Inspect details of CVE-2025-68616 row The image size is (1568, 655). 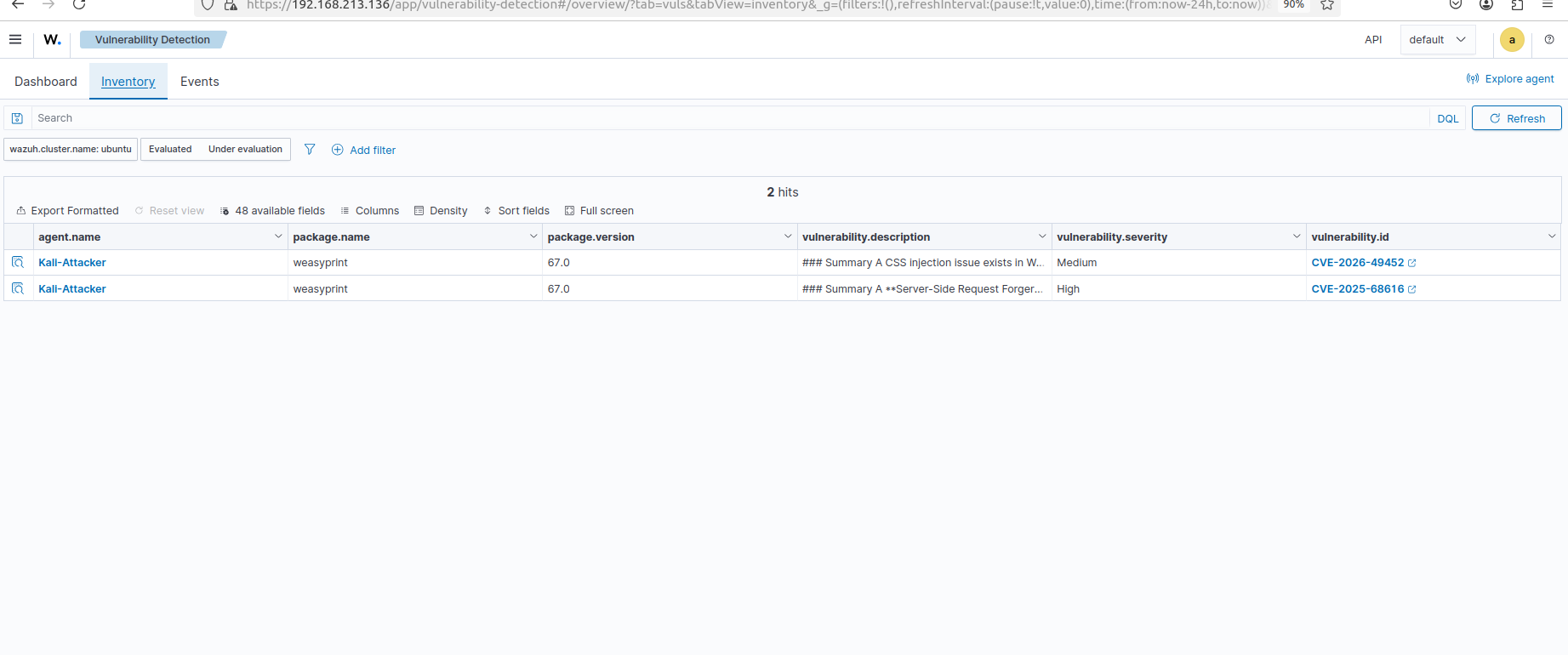pos(18,289)
